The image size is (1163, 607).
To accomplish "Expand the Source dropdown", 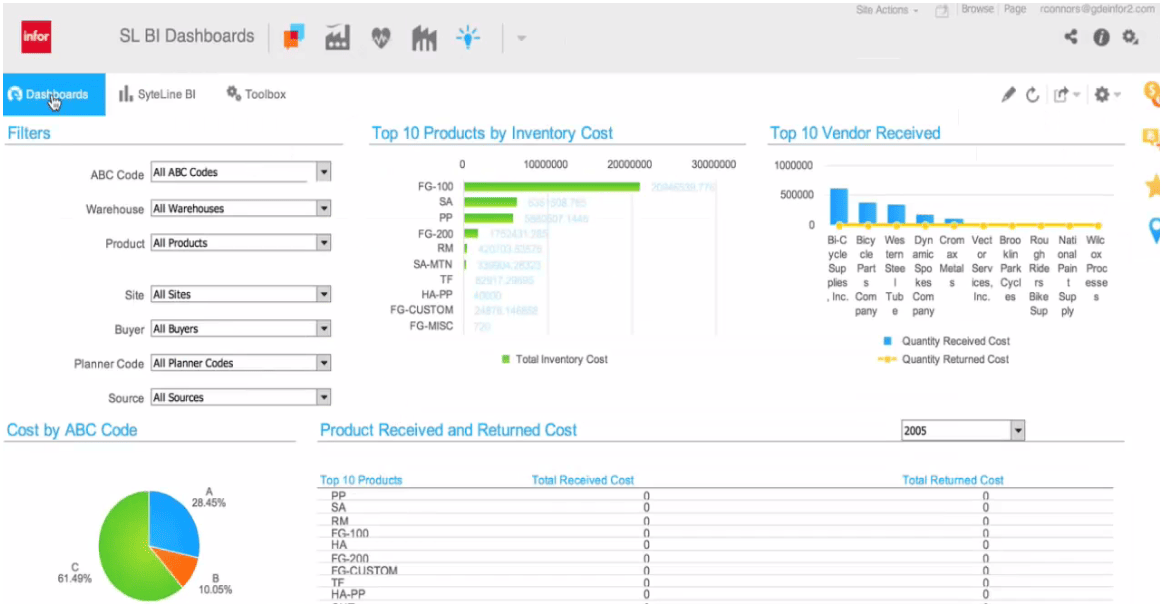I will pos(323,398).
